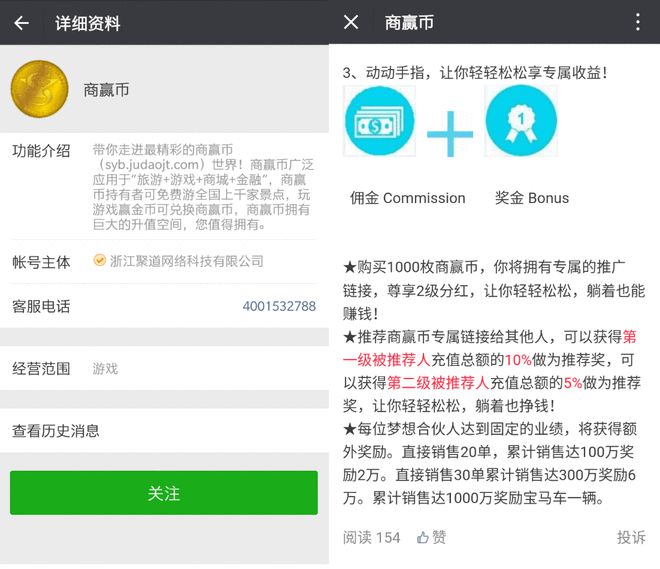The width and height of the screenshot is (660, 569).
Task: Tap the 商赢币 article title in header
Action: pyautogui.click(x=409, y=22)
